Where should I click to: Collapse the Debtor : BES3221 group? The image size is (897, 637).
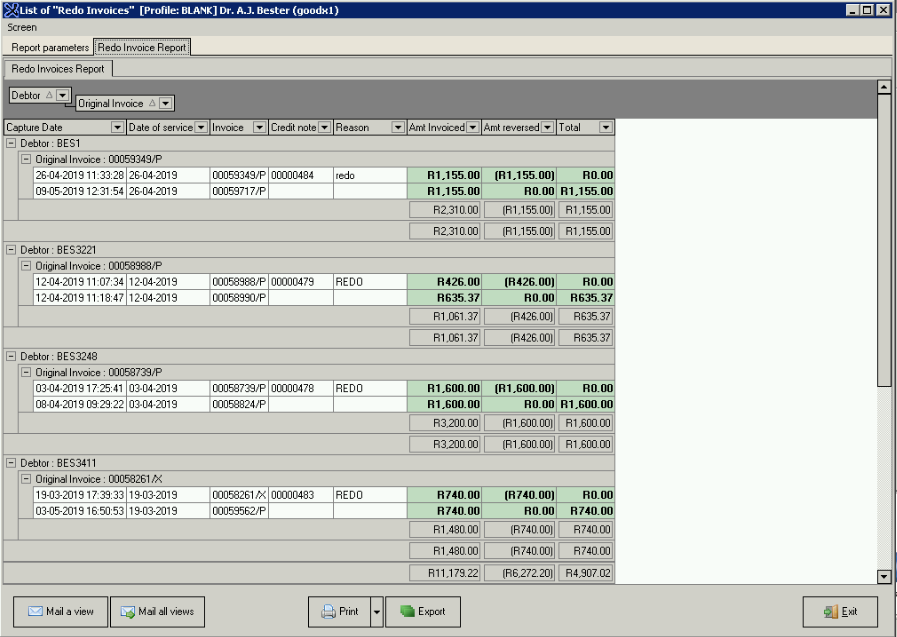[x=11, y=250]
